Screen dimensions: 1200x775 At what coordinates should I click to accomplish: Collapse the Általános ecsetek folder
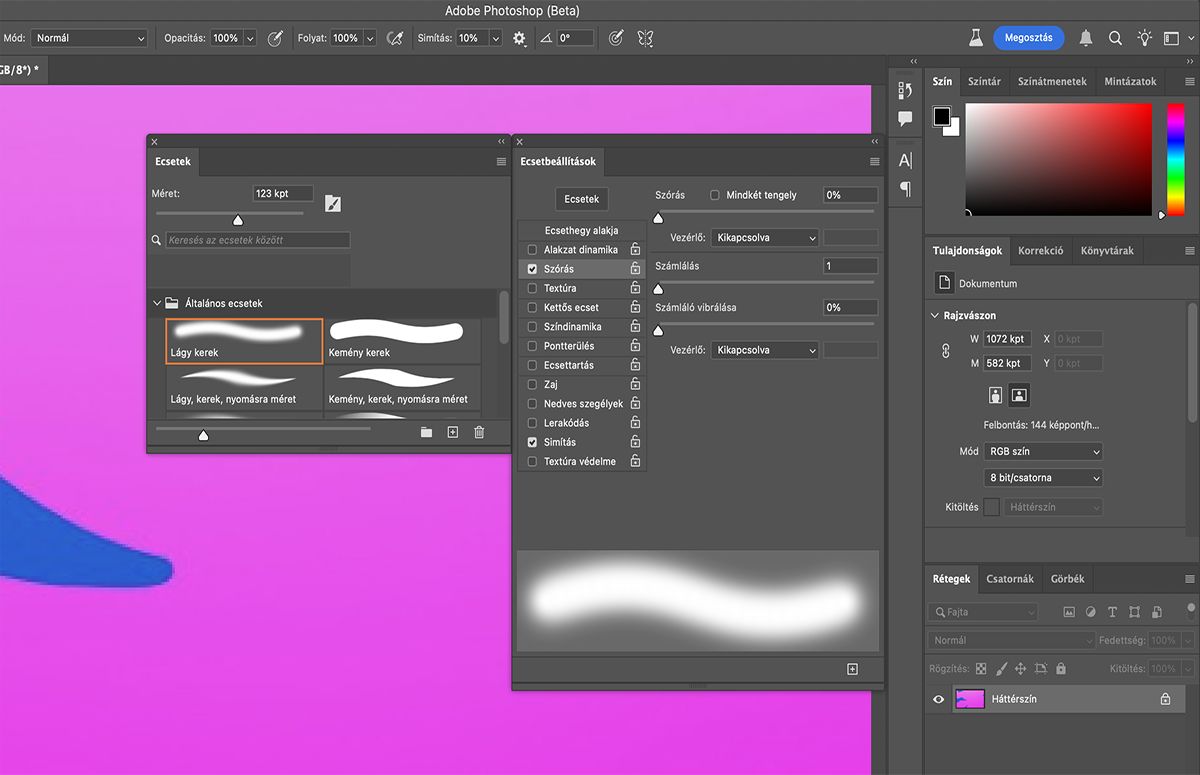[157, 303]
